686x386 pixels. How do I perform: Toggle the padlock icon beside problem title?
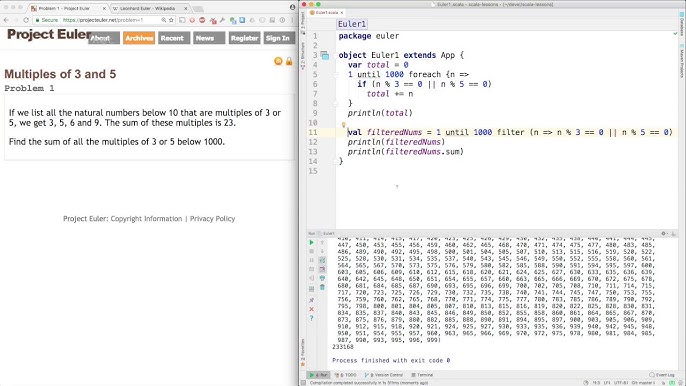point(289,61)
